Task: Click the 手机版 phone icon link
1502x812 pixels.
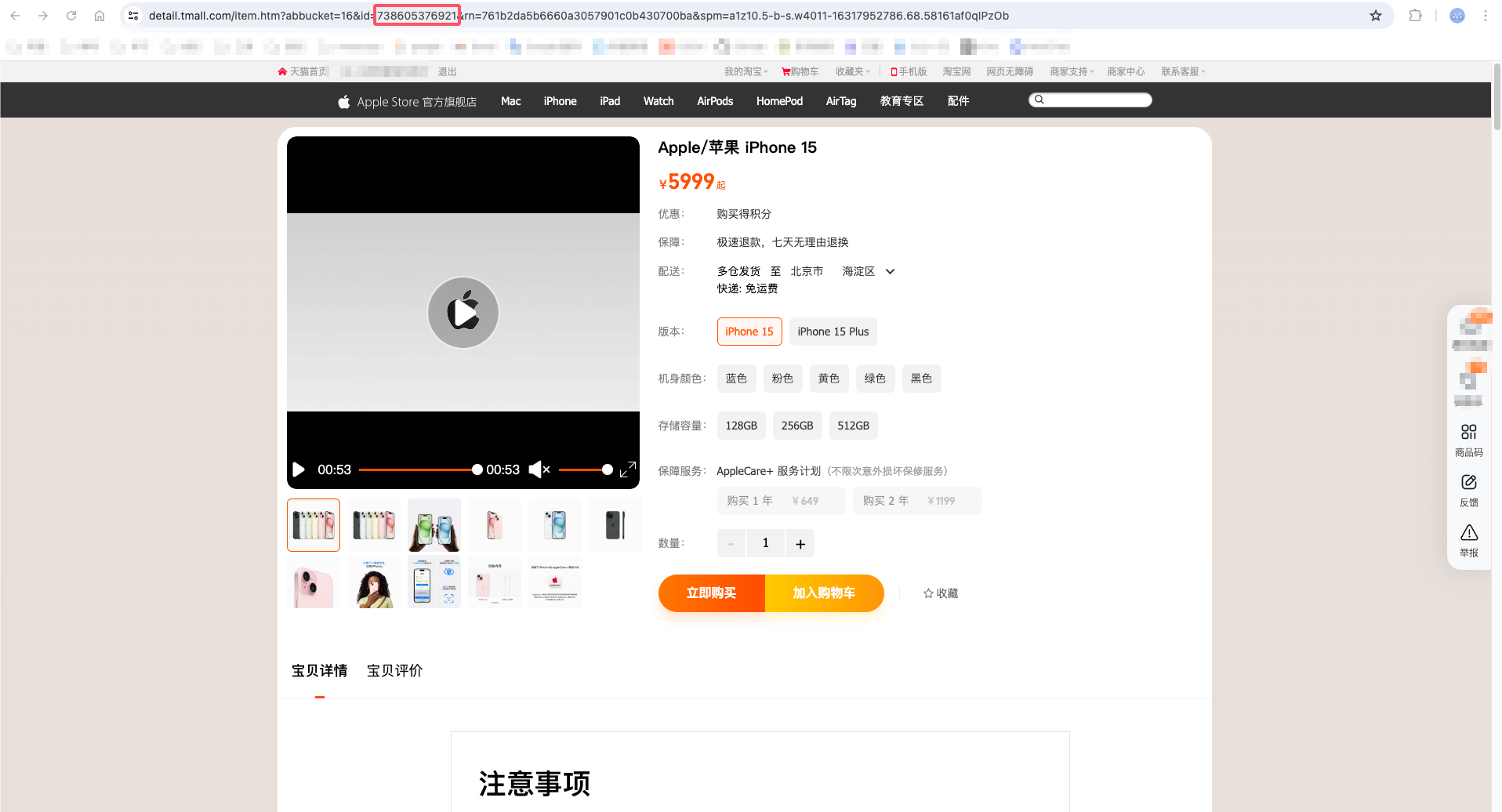Action: tap(909, 71)
